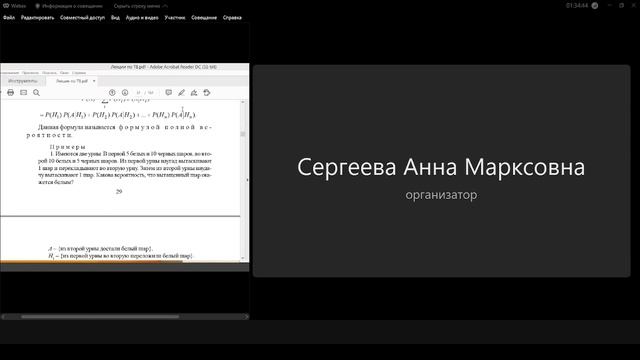Click the scroll down arrow of PDF view
The width and height of the screenshot is (640, 360).
click(243, 258)
